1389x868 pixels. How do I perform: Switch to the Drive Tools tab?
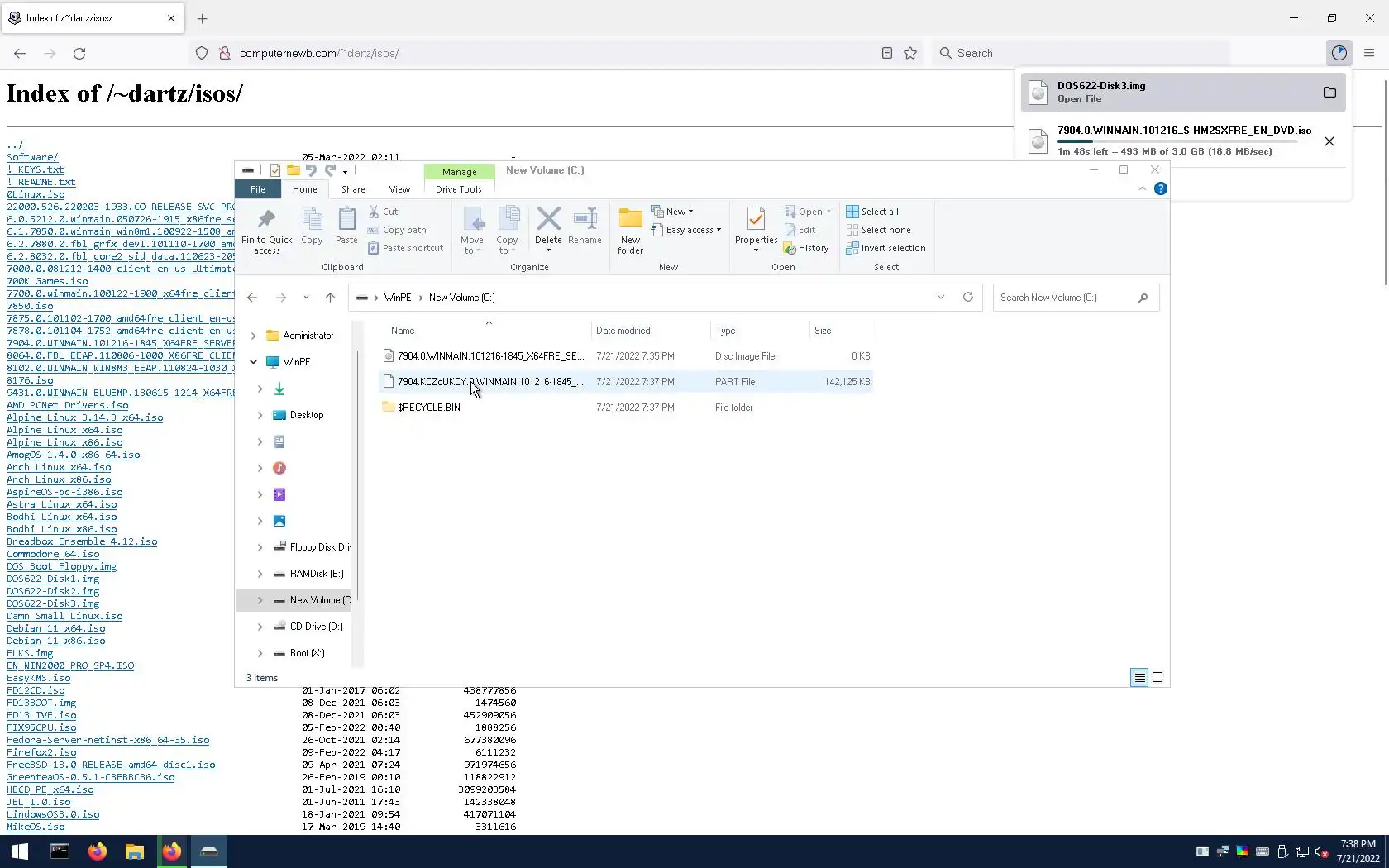coord(459,189)
